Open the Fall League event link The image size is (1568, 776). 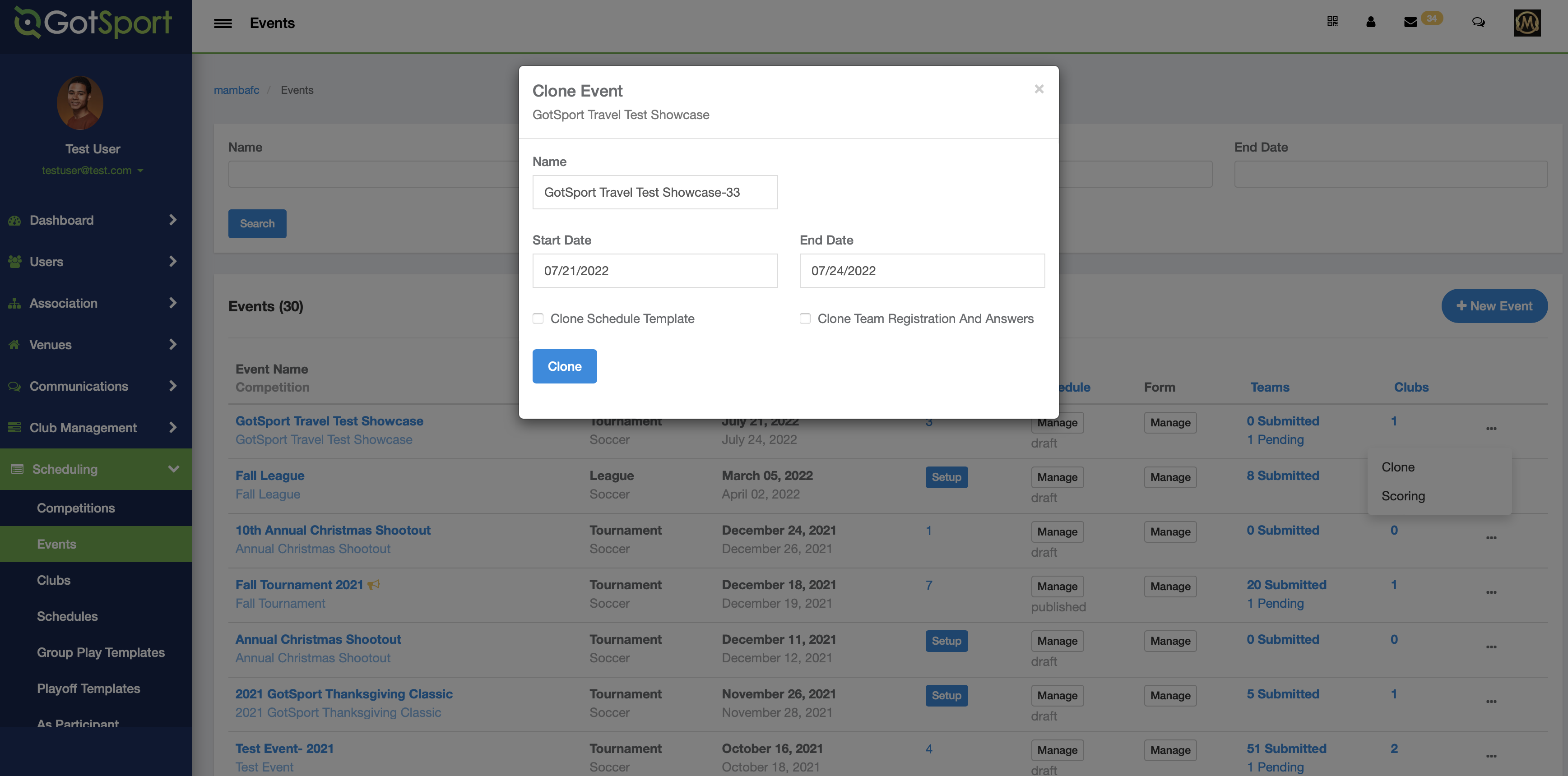coord(269,476)
